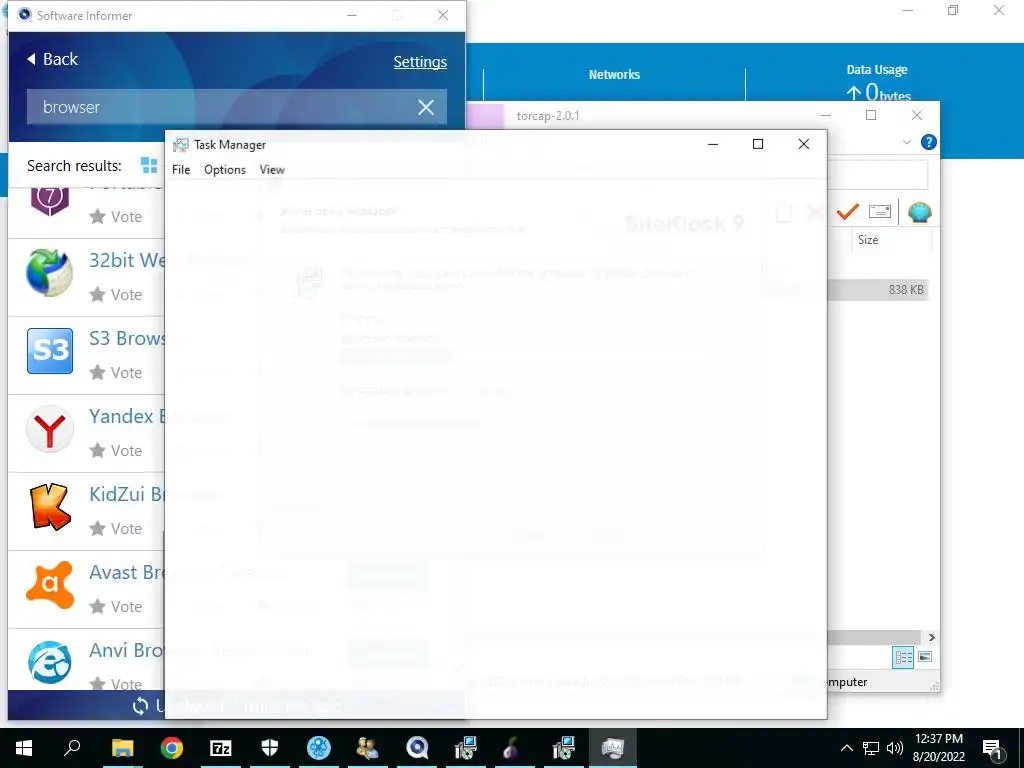The width and height of the screenshot is (1024, 768).
Task: Switch to large thumbnails view in torcap window
Action: [x=925, y=657]
